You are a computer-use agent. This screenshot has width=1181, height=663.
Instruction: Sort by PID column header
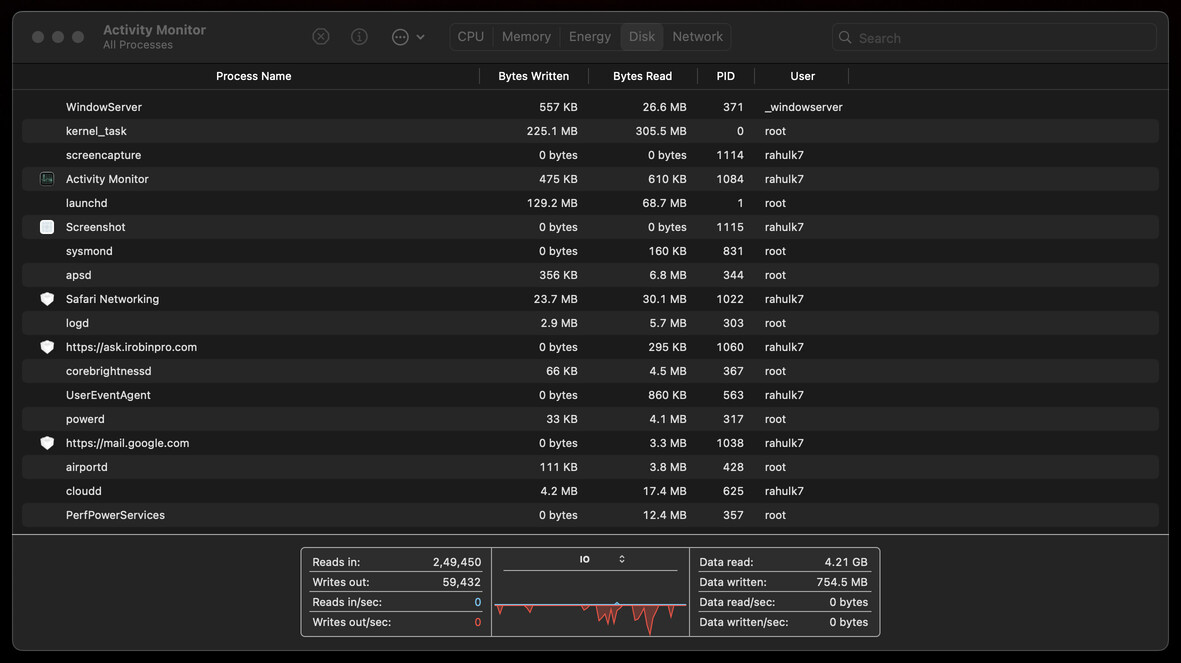pos(725,76)
